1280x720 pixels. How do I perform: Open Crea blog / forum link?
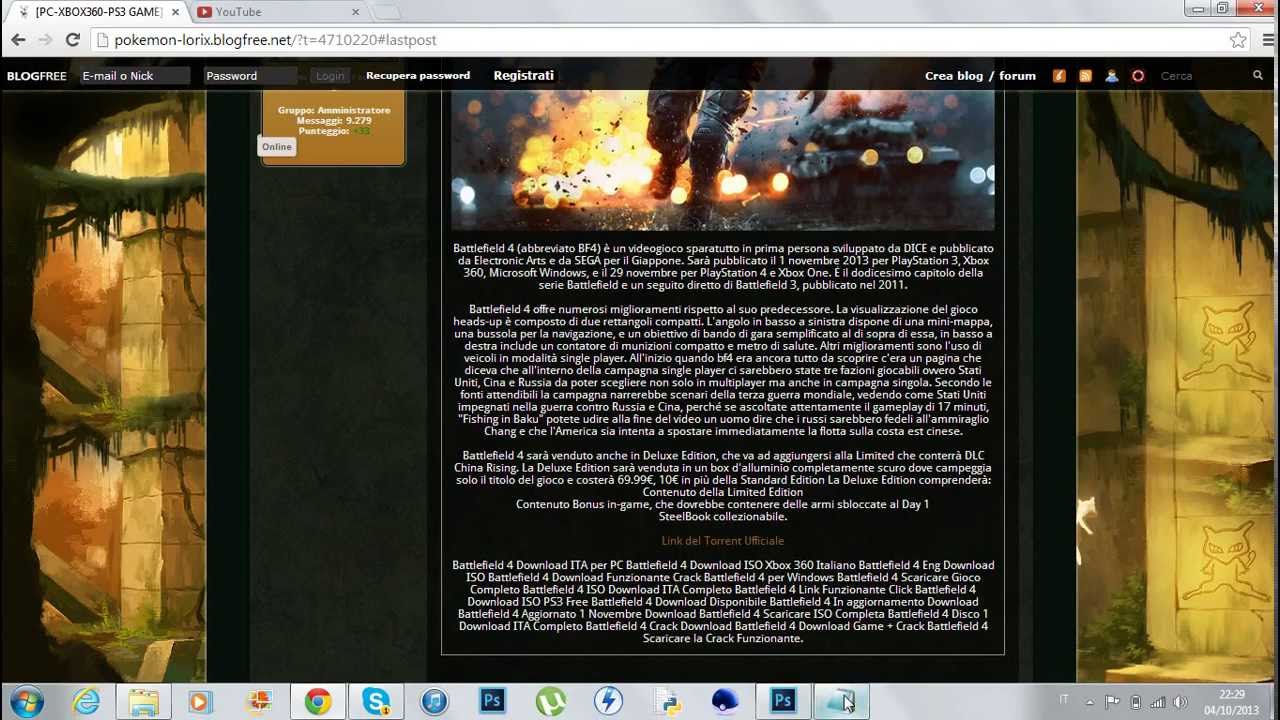pyautogui.click(x=980, y=76)
